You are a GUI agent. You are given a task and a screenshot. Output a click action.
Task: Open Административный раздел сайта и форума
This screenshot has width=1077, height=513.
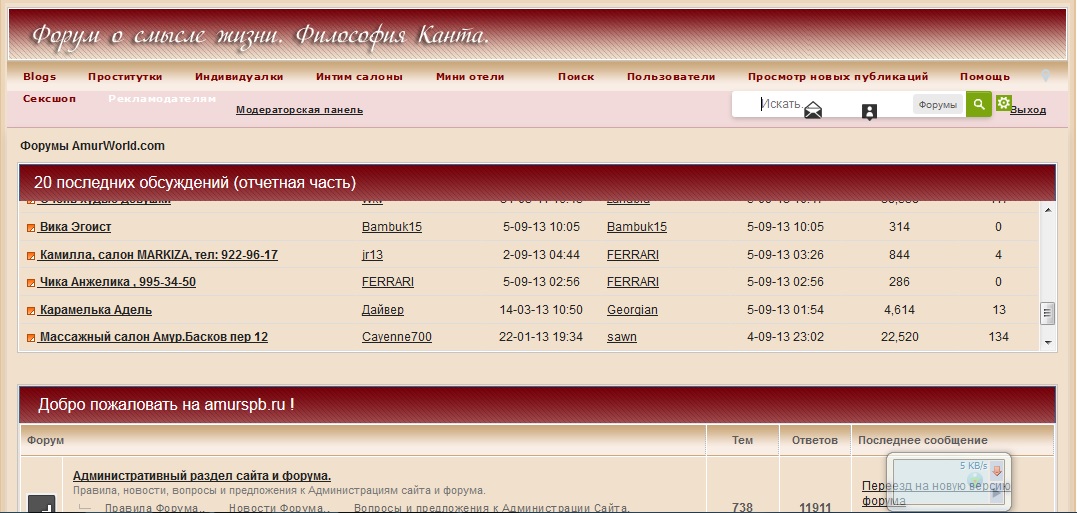point(202,476)
